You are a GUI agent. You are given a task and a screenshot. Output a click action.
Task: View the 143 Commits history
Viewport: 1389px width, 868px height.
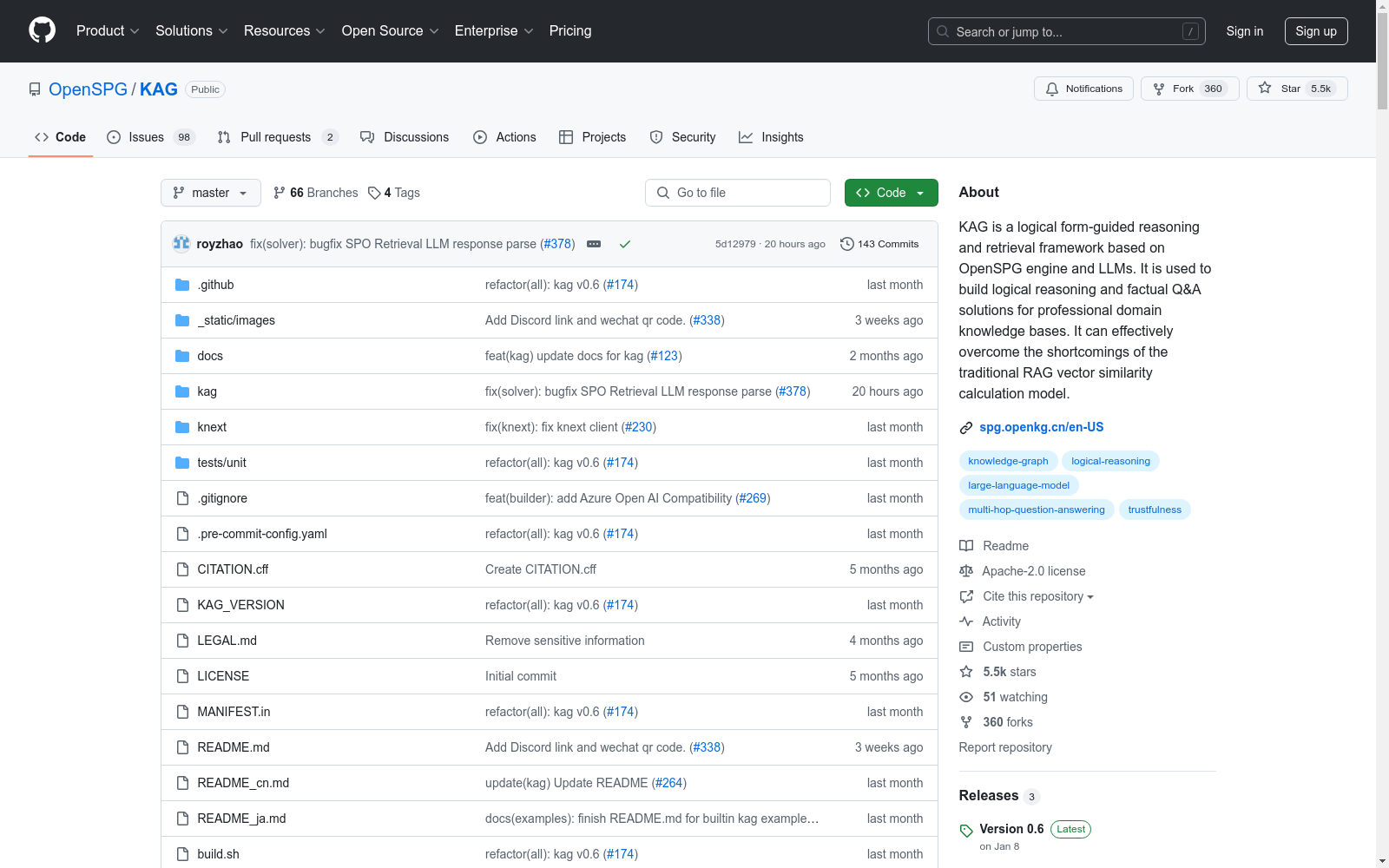(x=879, y=244)
